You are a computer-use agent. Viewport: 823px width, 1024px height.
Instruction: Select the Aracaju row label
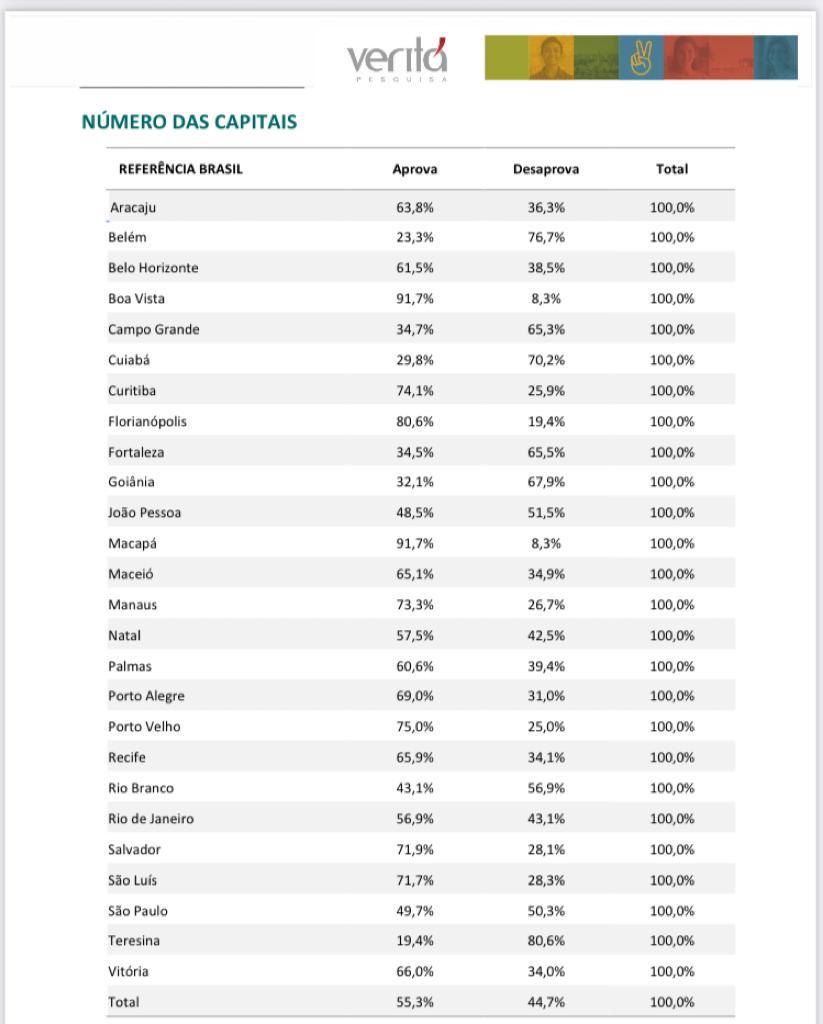point(133,208)
